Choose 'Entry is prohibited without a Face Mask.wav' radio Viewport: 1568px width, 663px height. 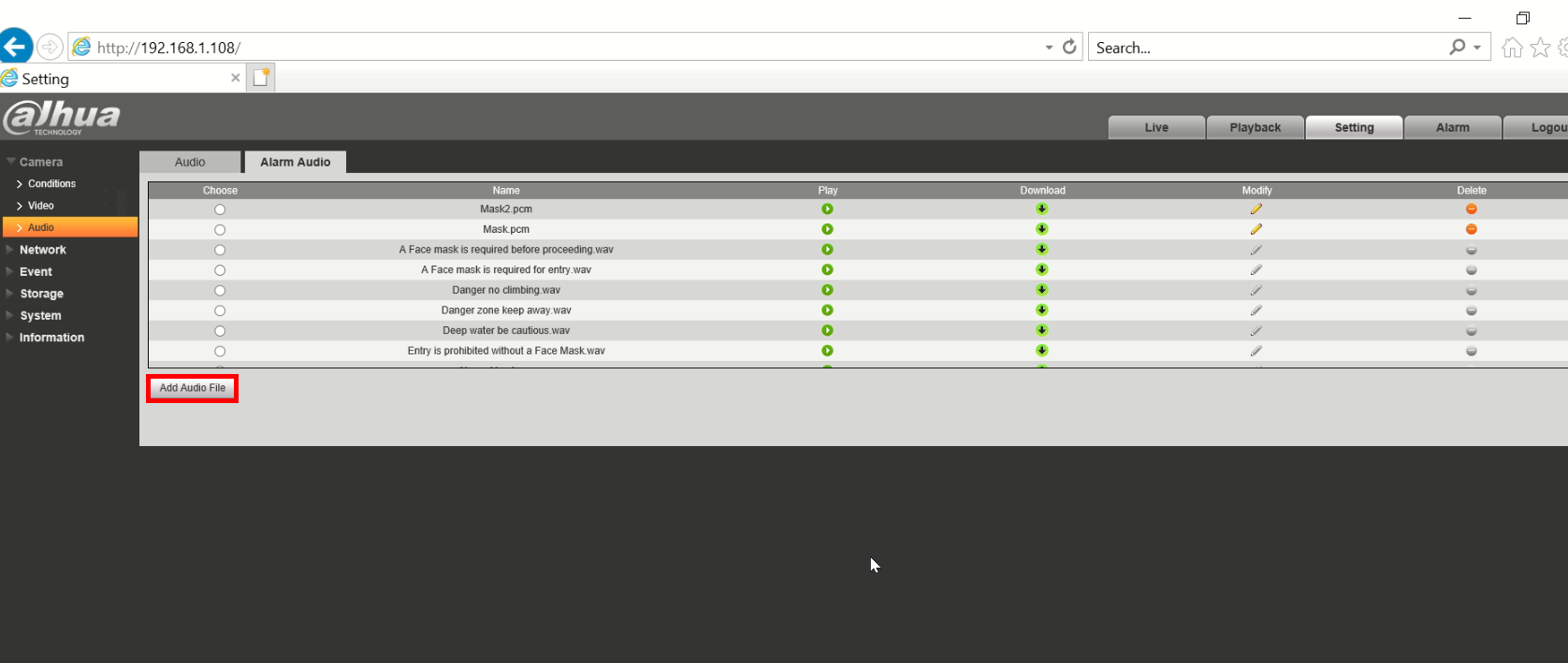tap(220, 352)
